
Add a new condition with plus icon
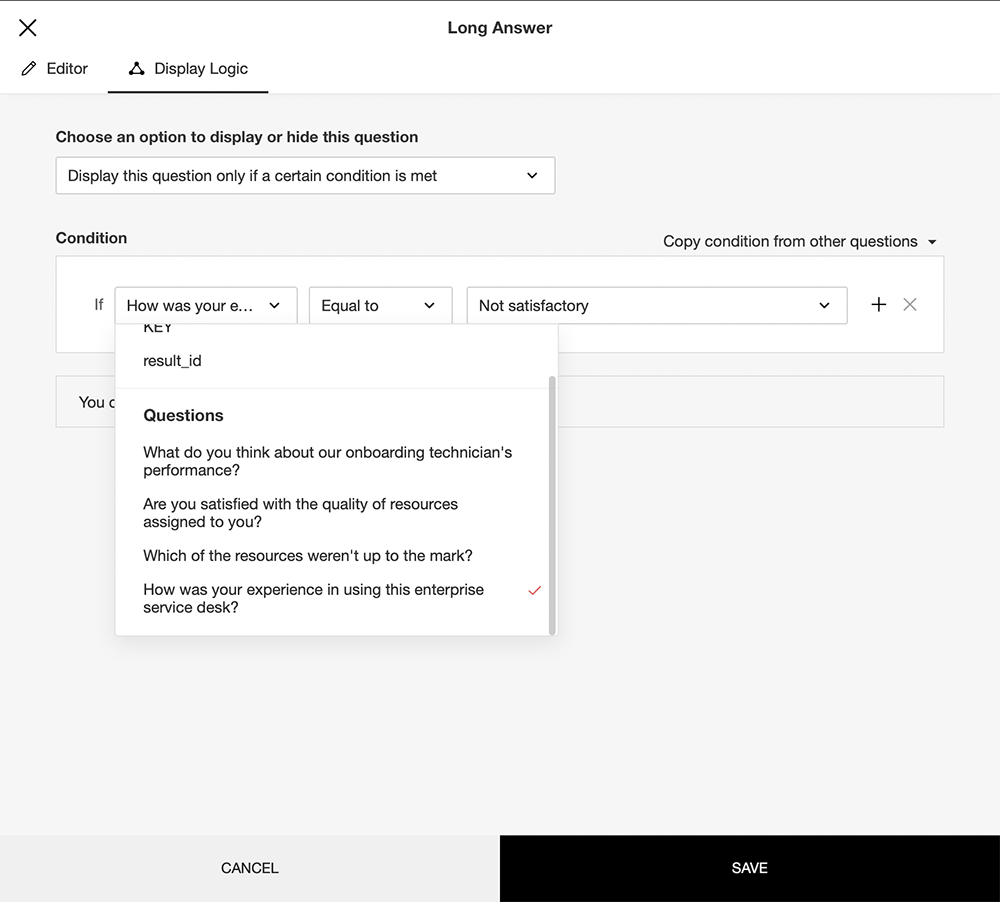pyautogui.click(x=879, y=304)
